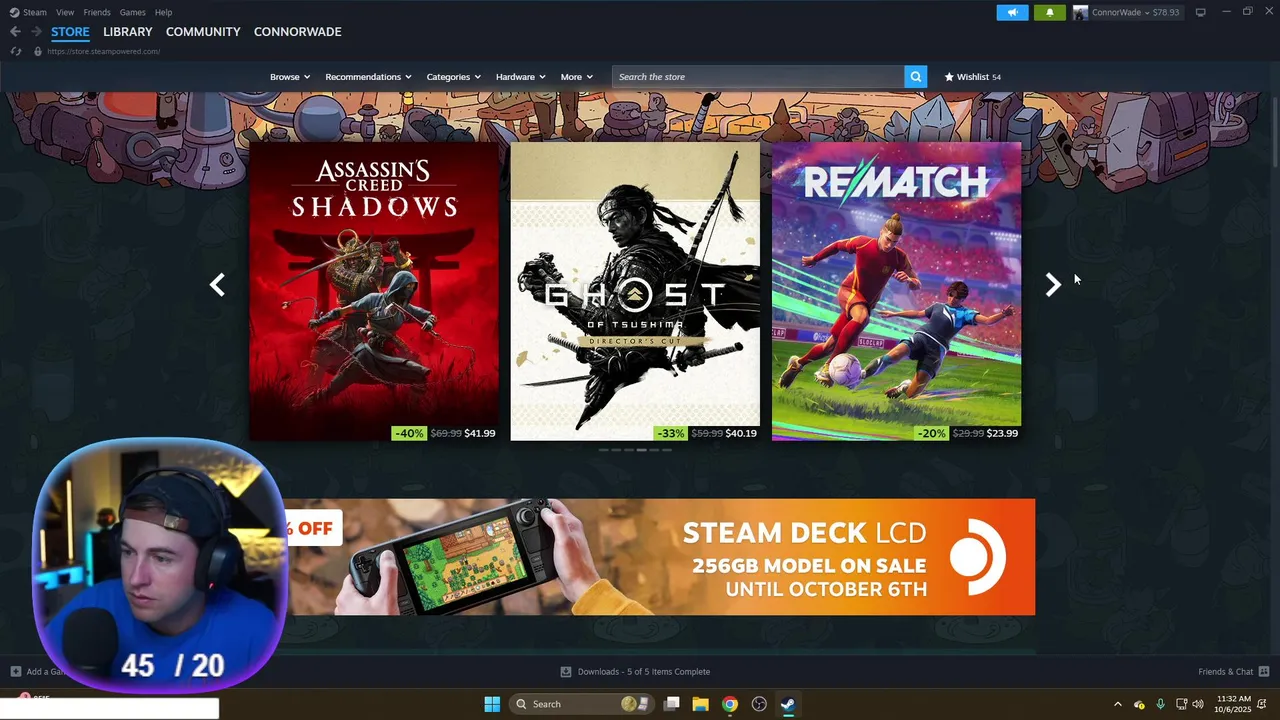Viewport: 1280px width, 720px height.
Task: Click the blue search magnifier button
Action: click(x=915, y=77)
